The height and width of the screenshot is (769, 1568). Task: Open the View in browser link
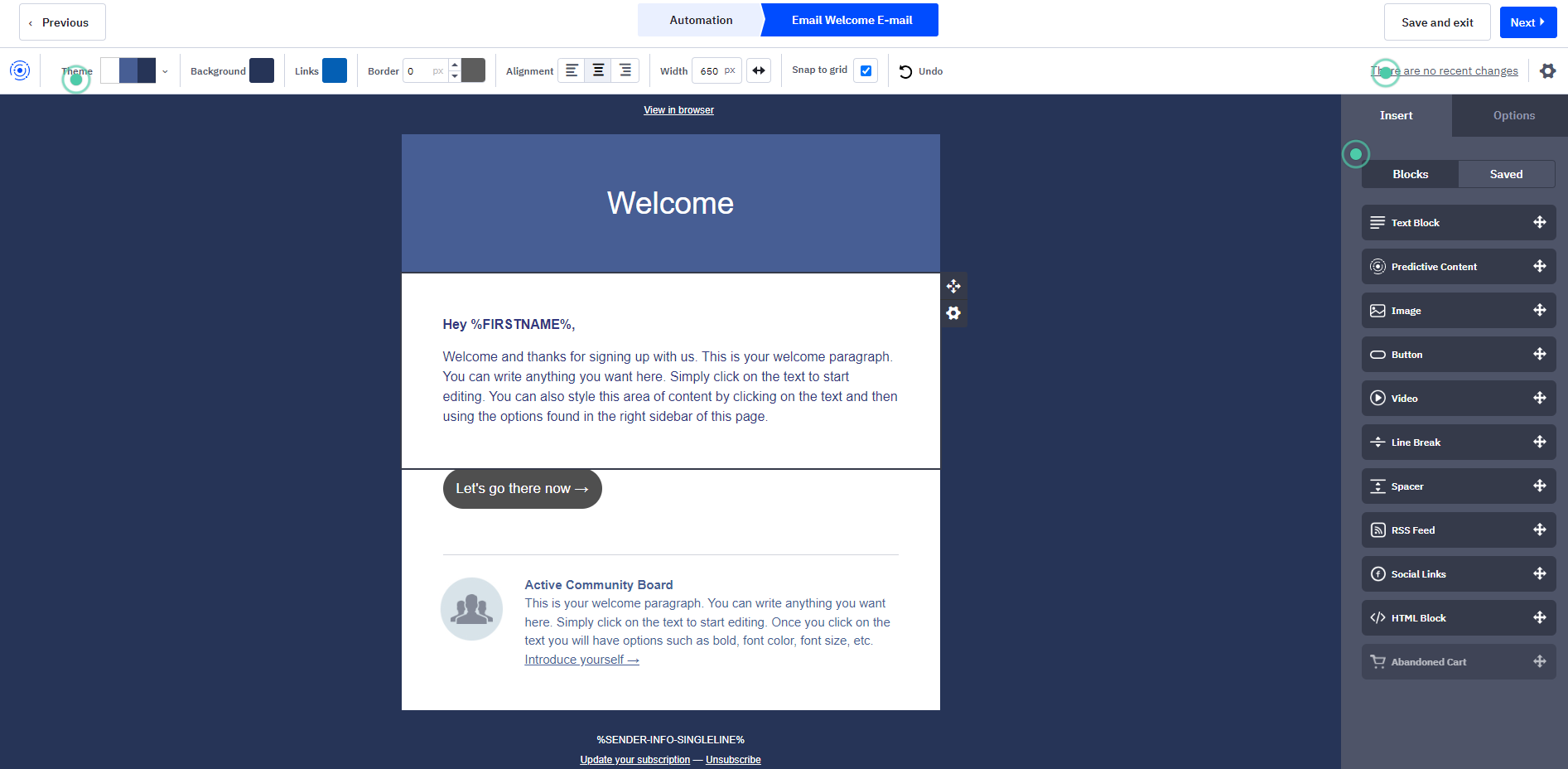678,110
